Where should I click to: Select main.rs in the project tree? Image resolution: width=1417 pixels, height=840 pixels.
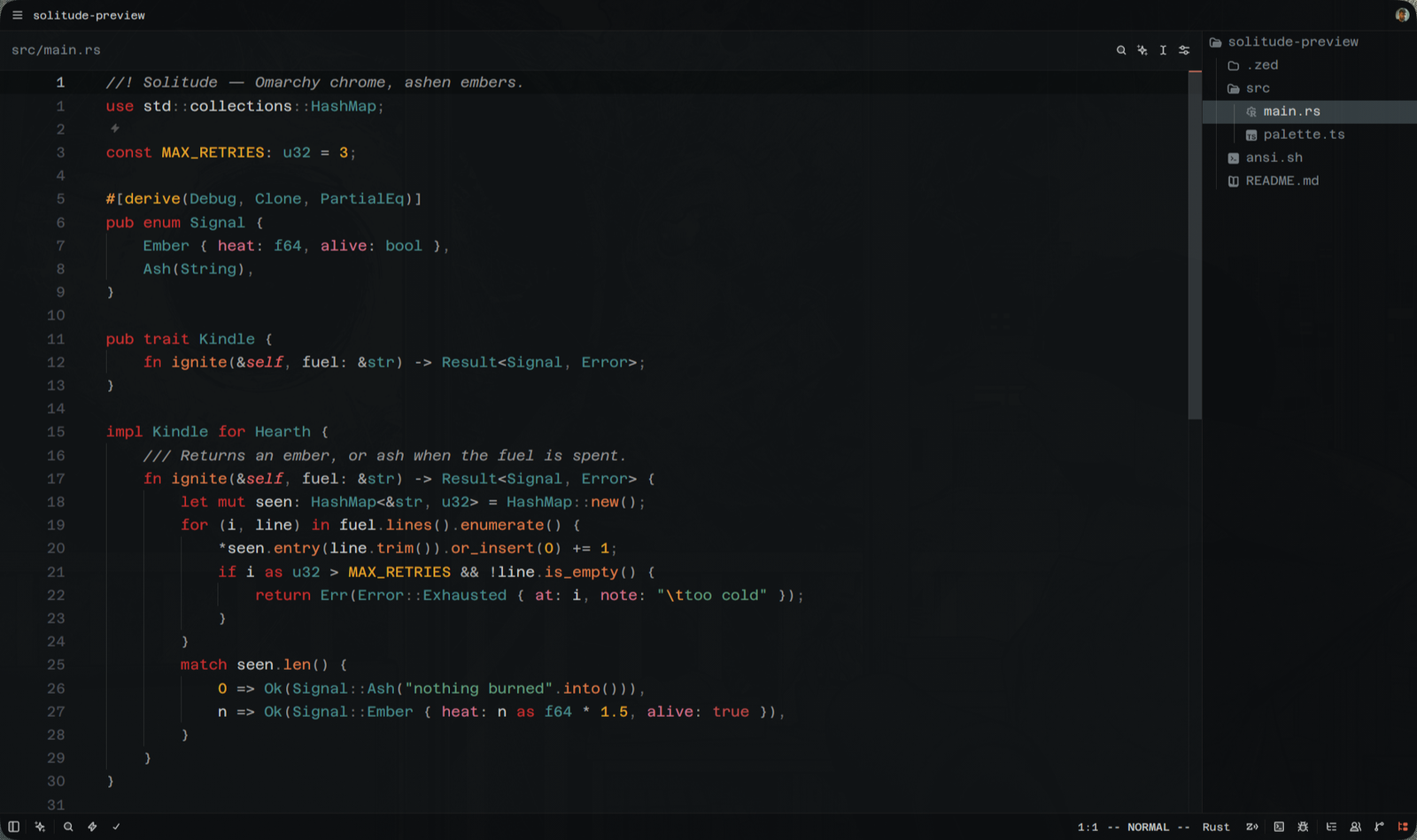[x=1310, y=112]
